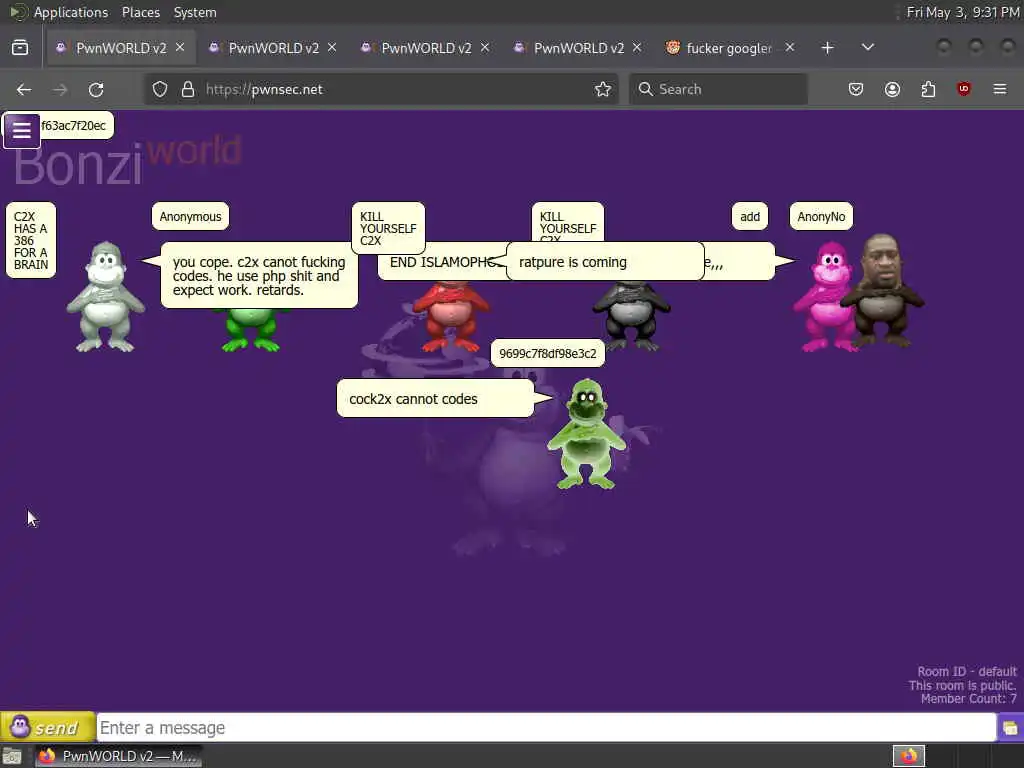
Task: Switch to the fucker googler tab
Action: click(x=728, y=48)
